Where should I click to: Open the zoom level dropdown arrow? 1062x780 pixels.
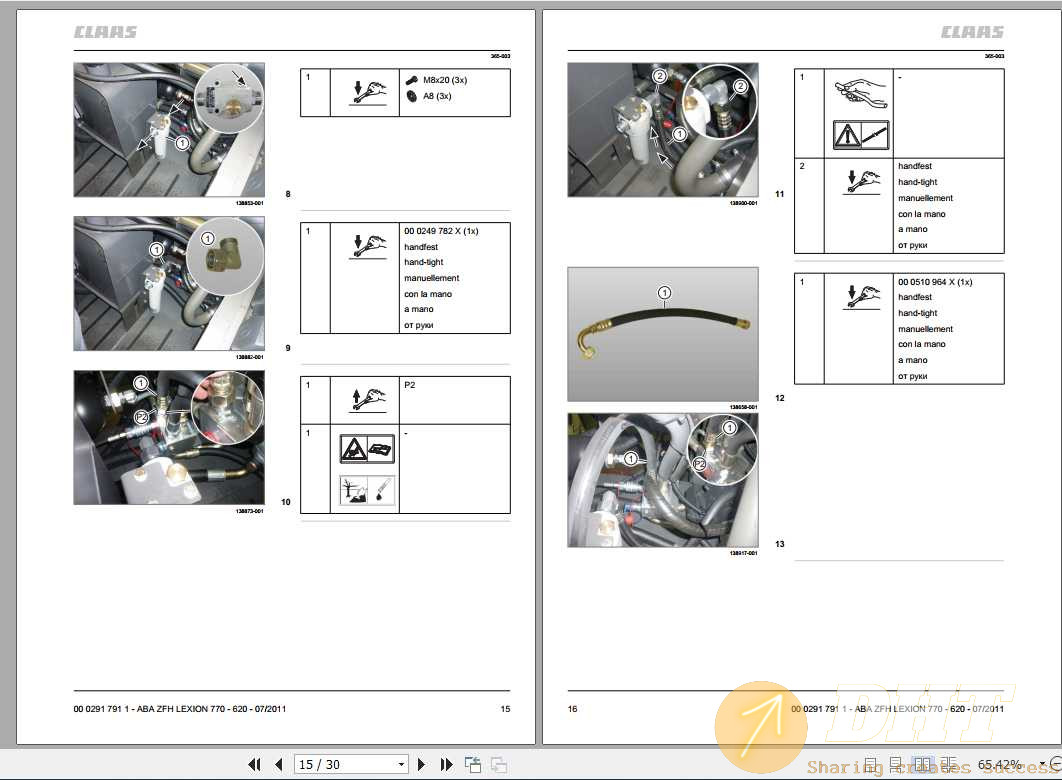tap(1042, 764)
